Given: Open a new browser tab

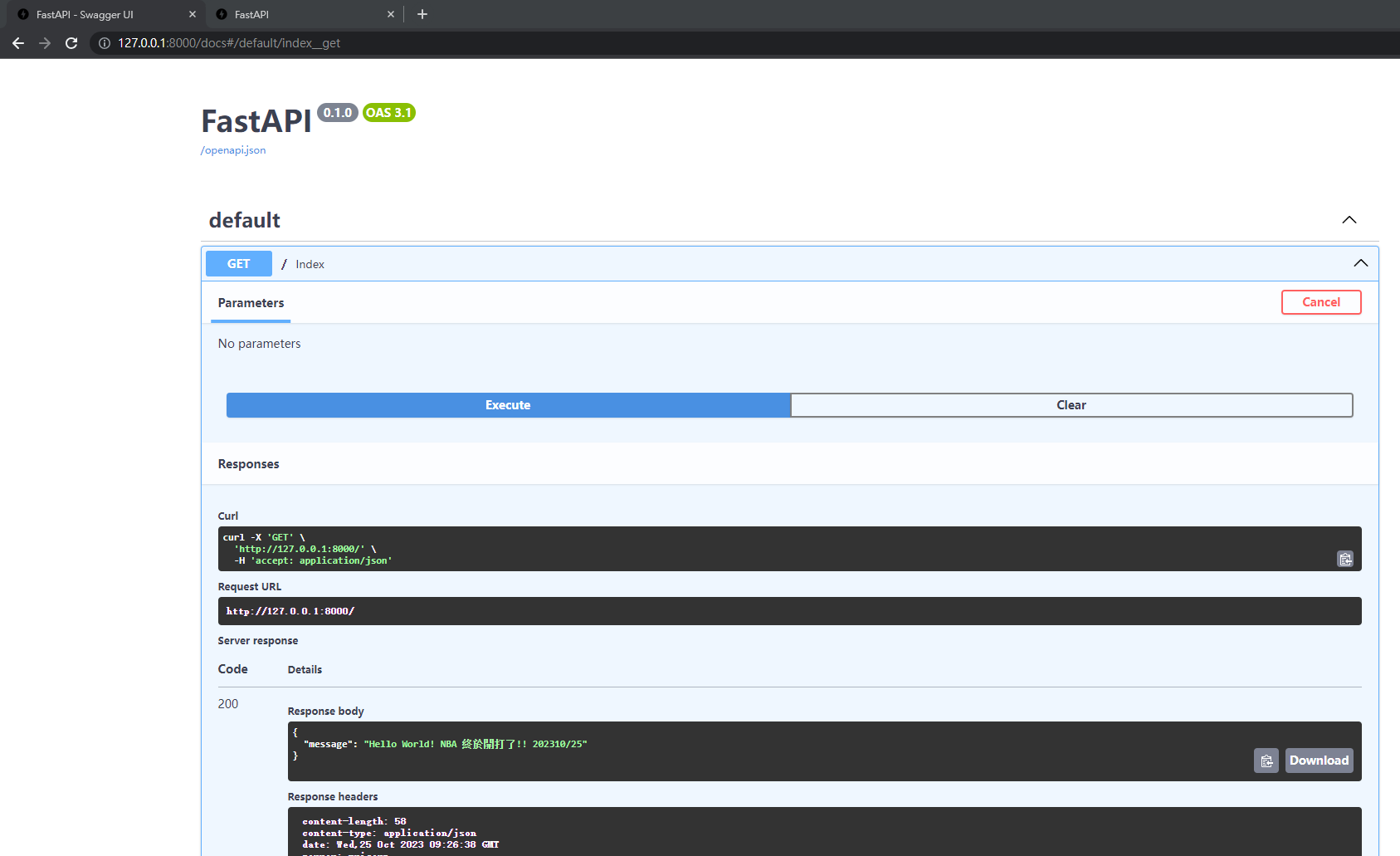Looking at the screenshot, I should pyautogui.click(x=422, y=14).
